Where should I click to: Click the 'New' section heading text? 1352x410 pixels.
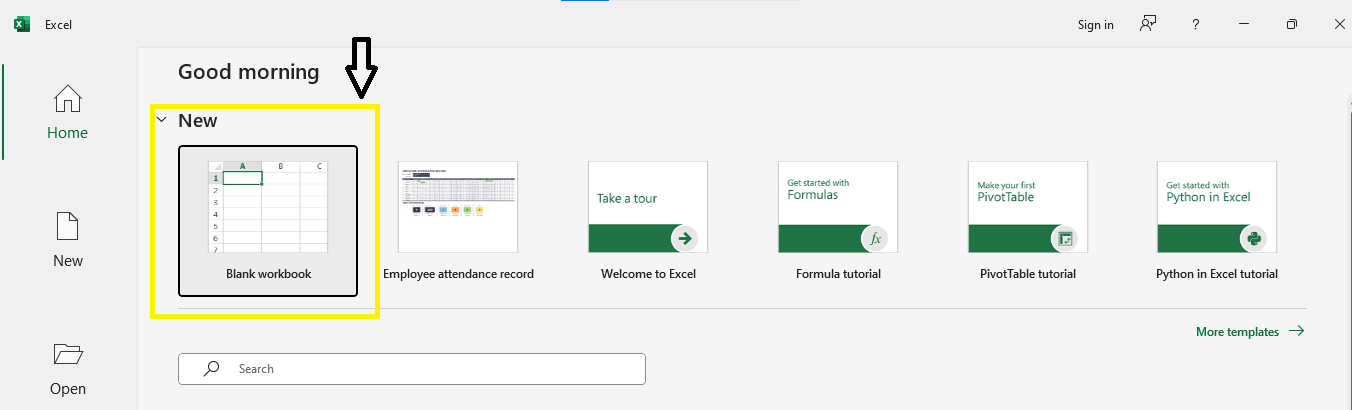[x=197, y=120]
